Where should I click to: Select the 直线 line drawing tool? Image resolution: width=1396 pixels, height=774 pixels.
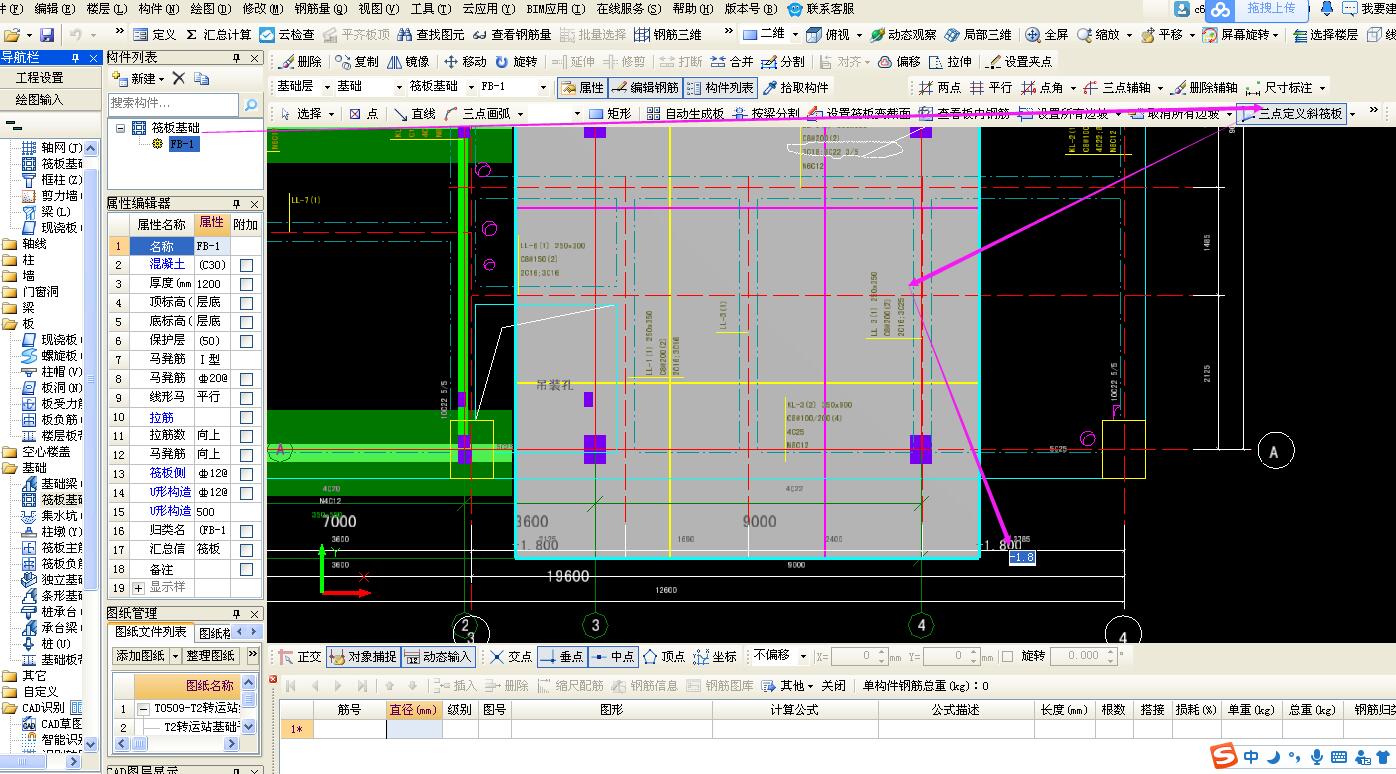pyautogui.click(x=415, y=114)
